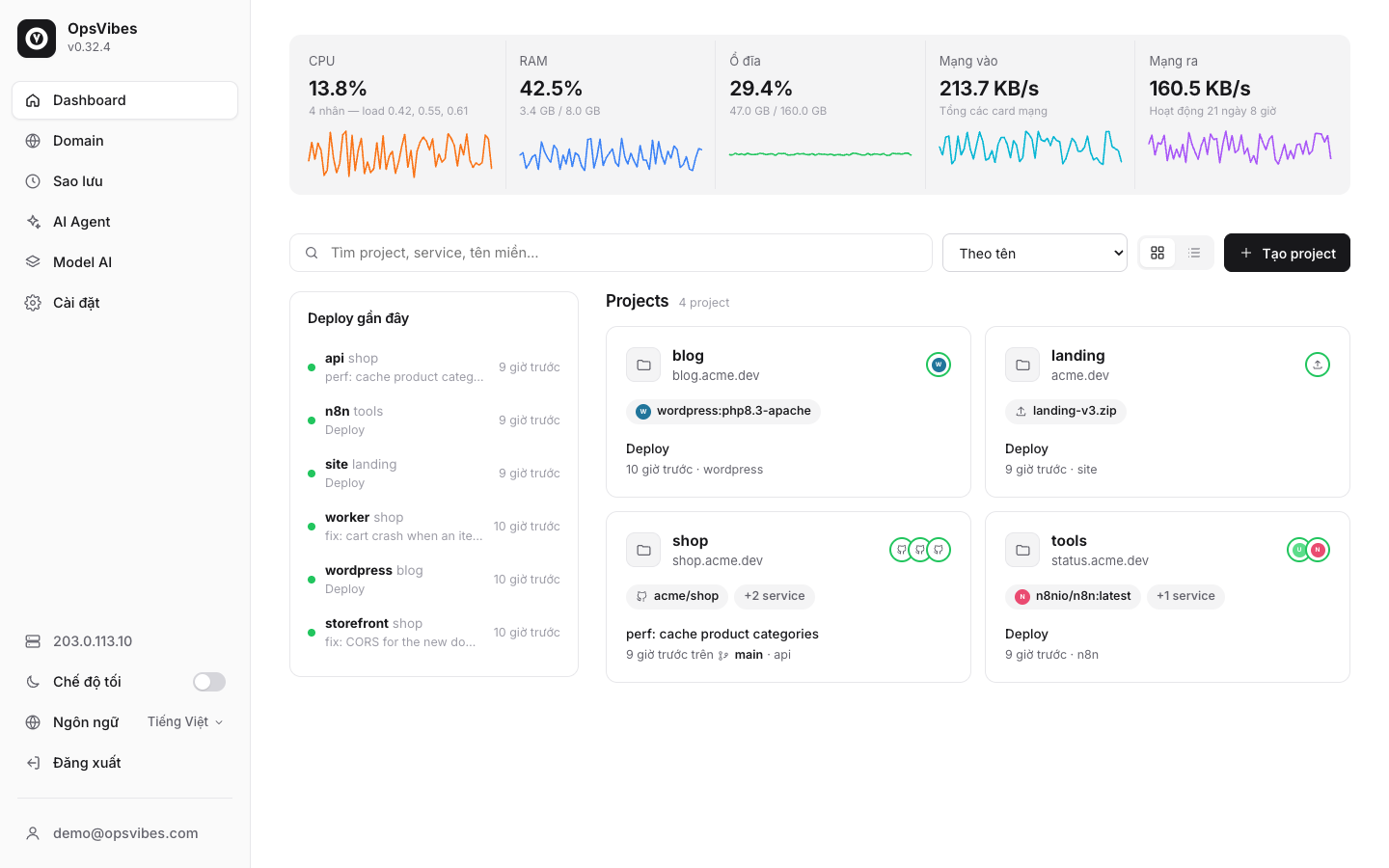1389x868 pixels.
Task: Click the Projects heading
Action: [x=638, y=301]
